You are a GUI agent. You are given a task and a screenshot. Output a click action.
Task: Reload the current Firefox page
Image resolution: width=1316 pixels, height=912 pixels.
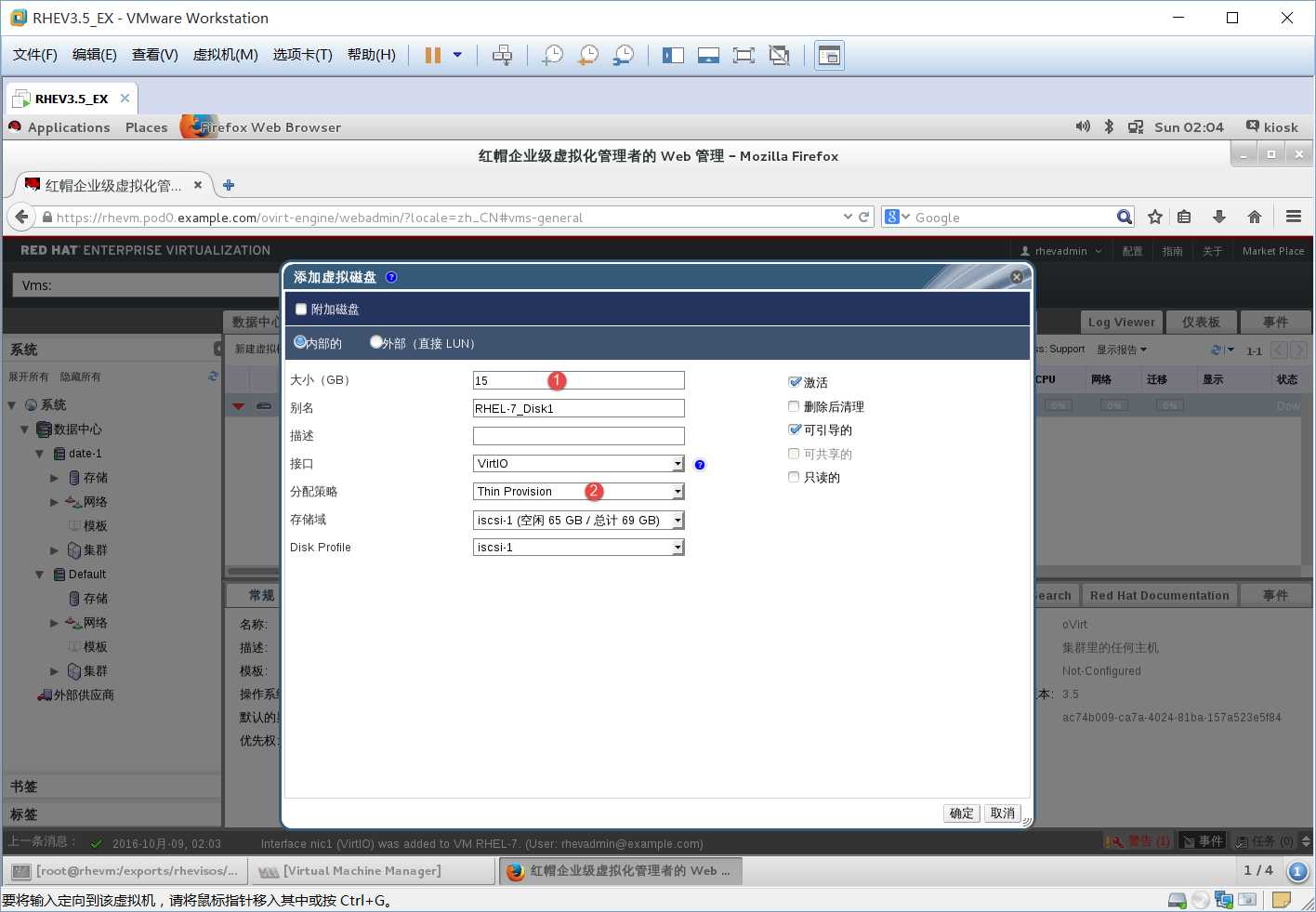click(x=864, y=217)
